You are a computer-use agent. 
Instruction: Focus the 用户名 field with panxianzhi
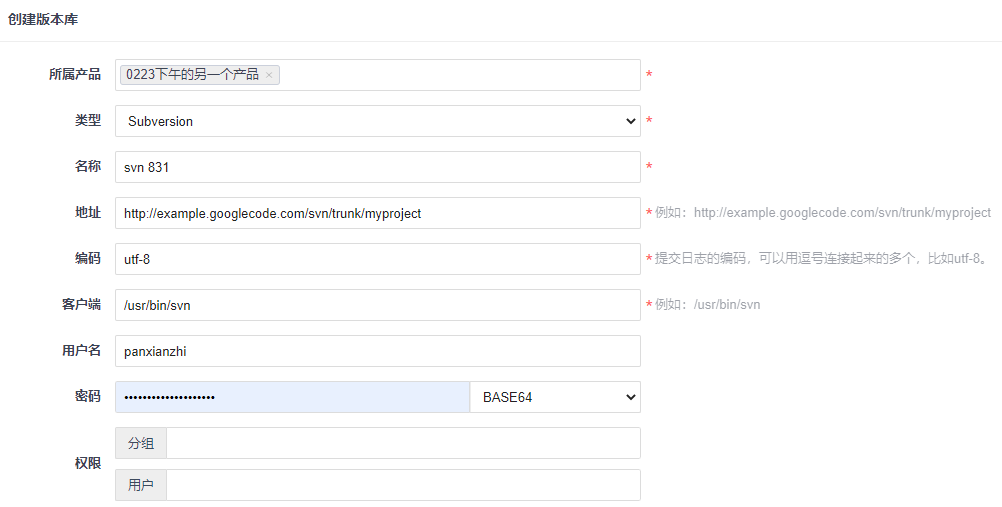click(x=377, y=351)
